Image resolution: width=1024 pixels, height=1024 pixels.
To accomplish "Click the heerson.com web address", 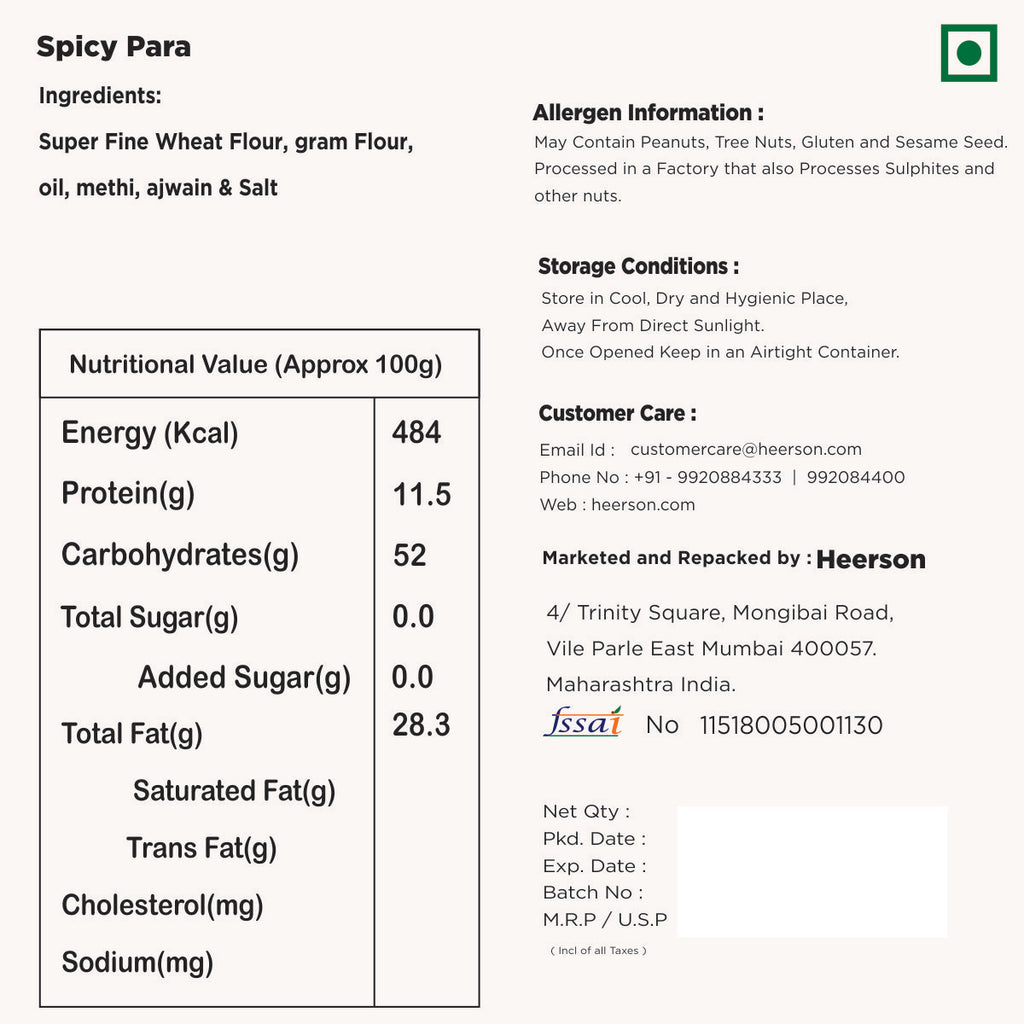I will point(643,505).
